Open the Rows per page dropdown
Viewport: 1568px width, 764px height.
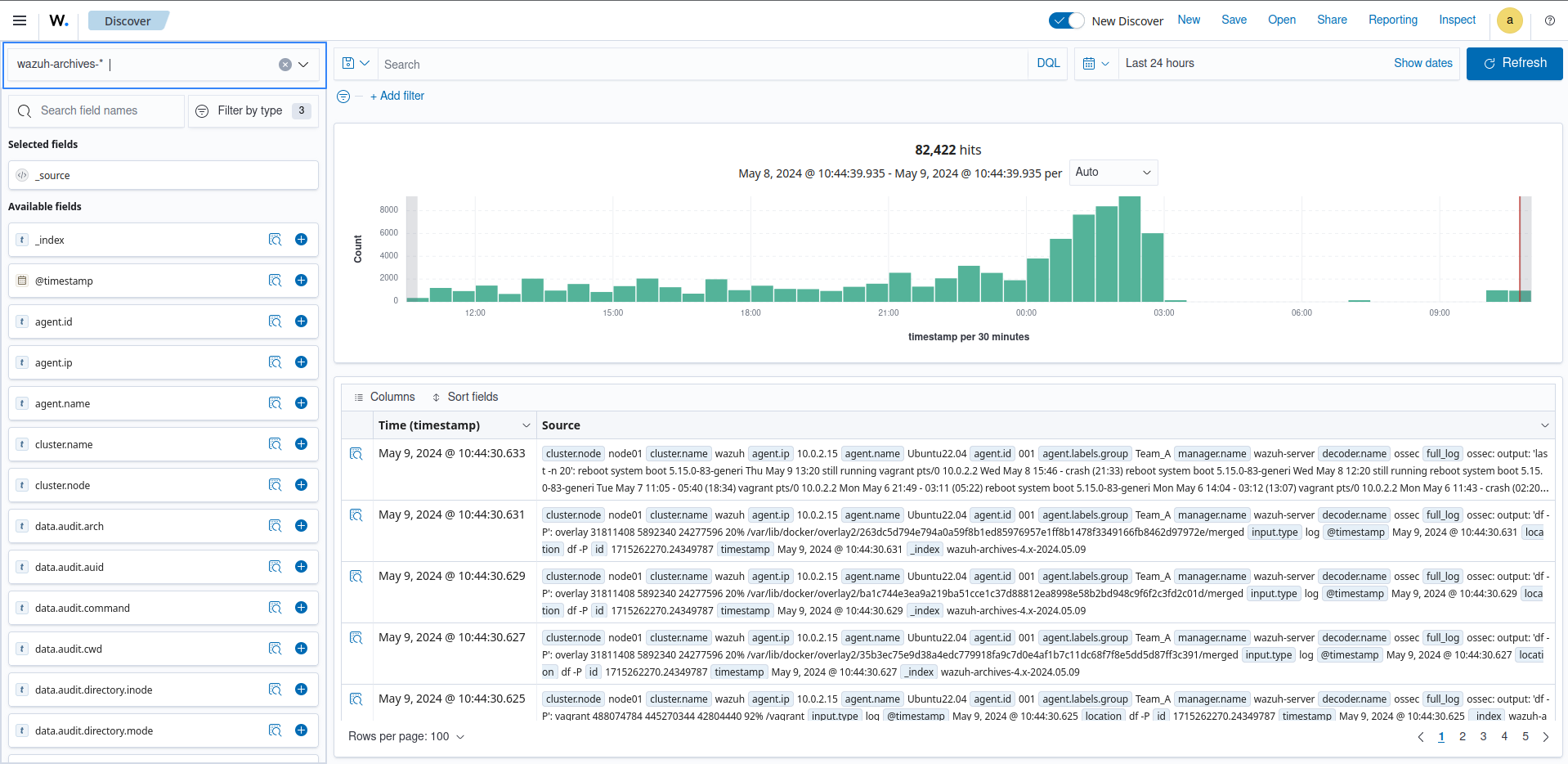click(406, 736)
